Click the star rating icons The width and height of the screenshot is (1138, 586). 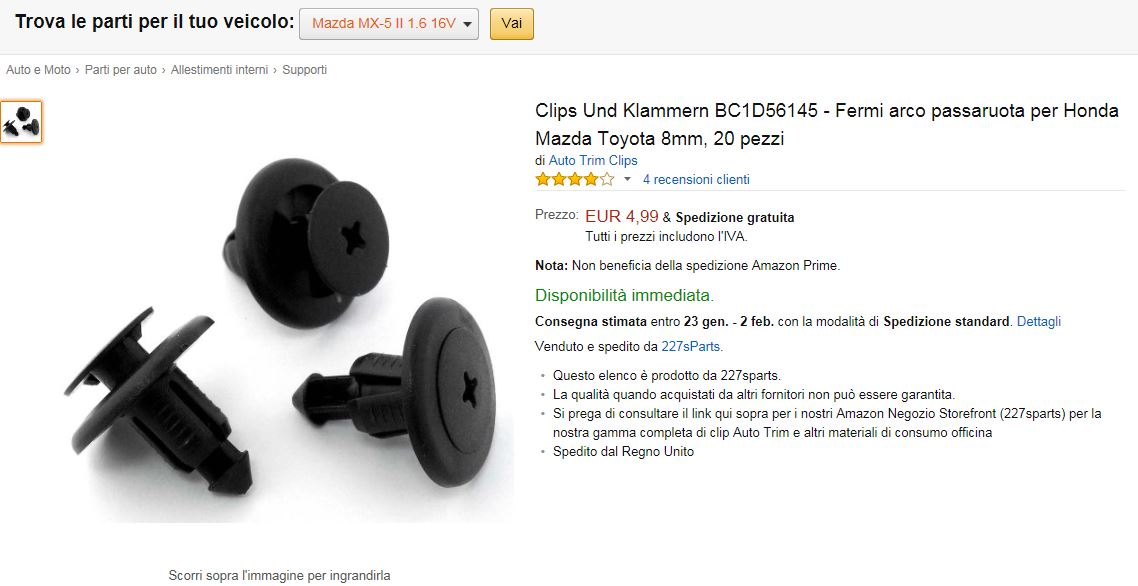pyautogui.click(x=575, y=179)
